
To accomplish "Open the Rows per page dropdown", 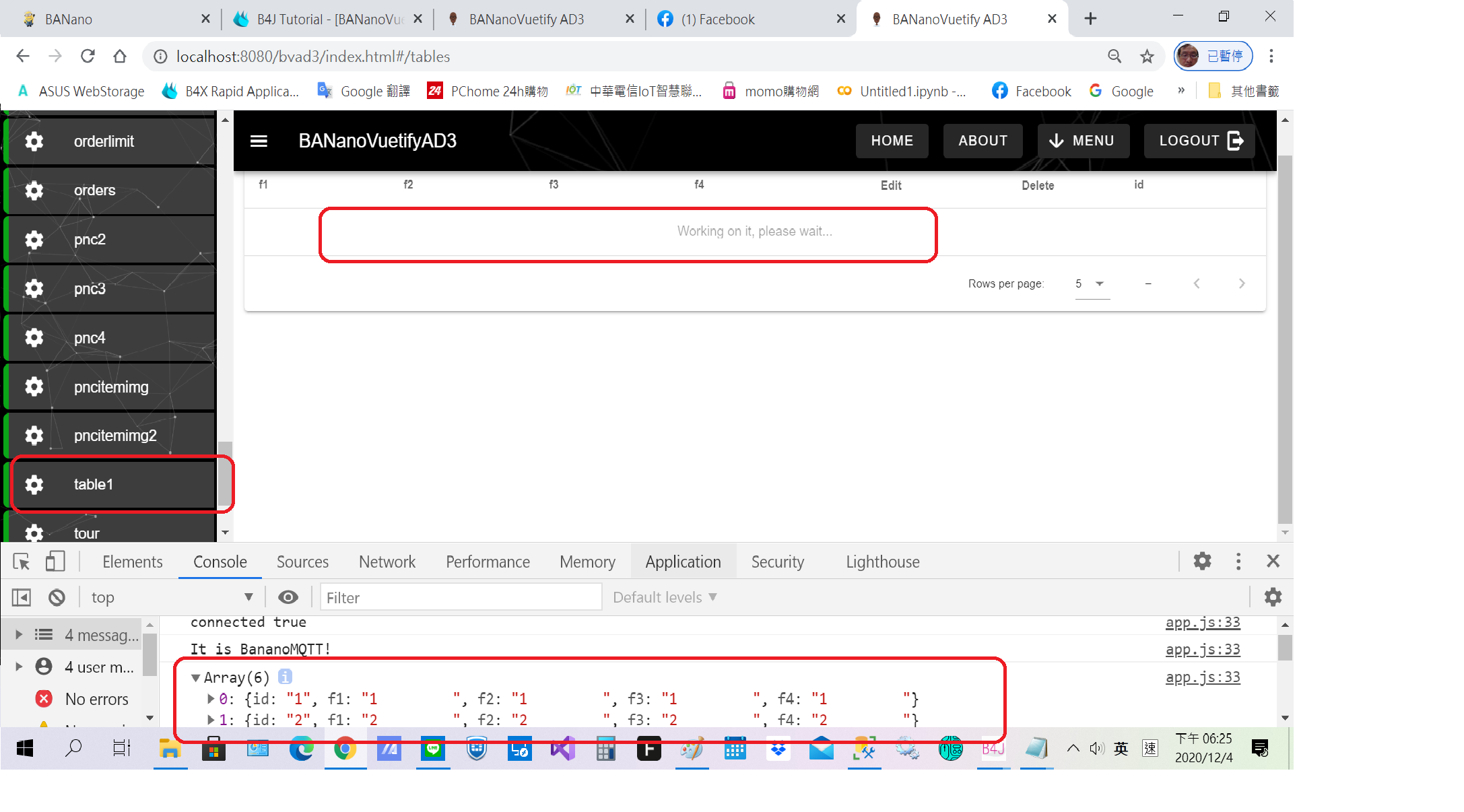I will (1091, 283).
